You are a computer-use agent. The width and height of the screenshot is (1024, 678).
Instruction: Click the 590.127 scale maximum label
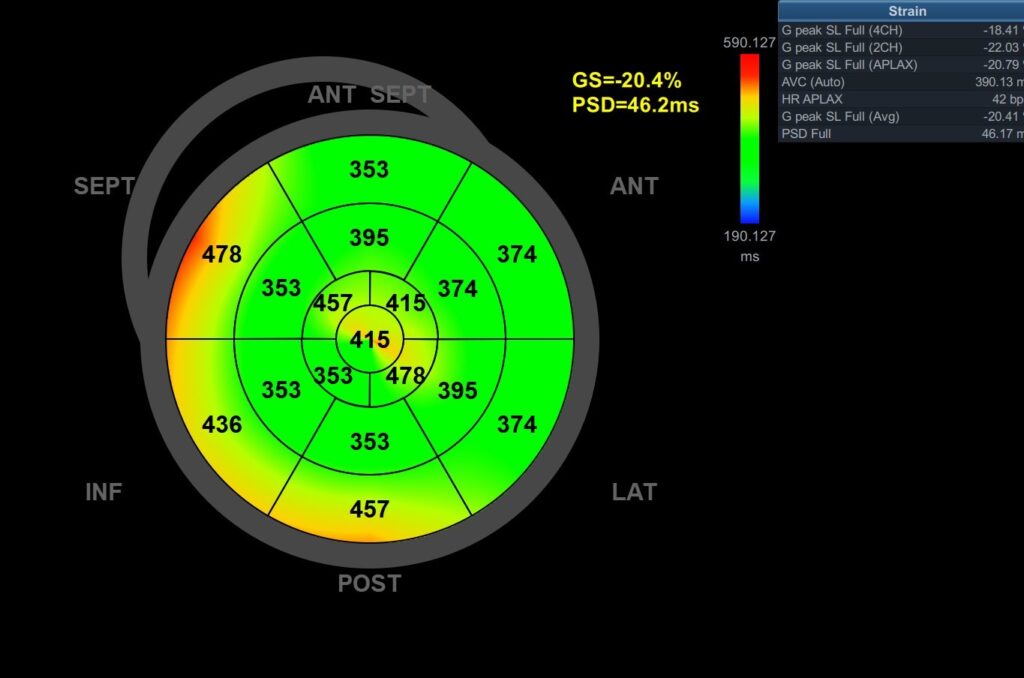(x=749, y=42)
